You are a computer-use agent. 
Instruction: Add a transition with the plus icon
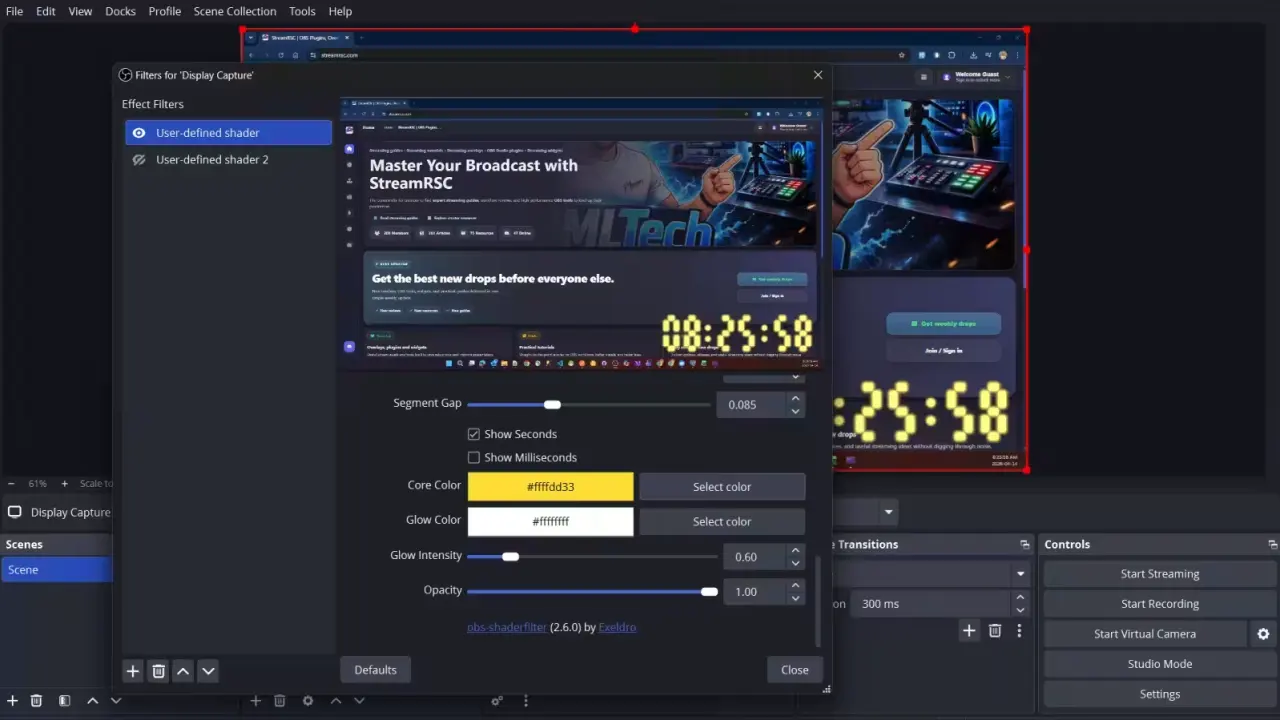click(x=968, y=631)
